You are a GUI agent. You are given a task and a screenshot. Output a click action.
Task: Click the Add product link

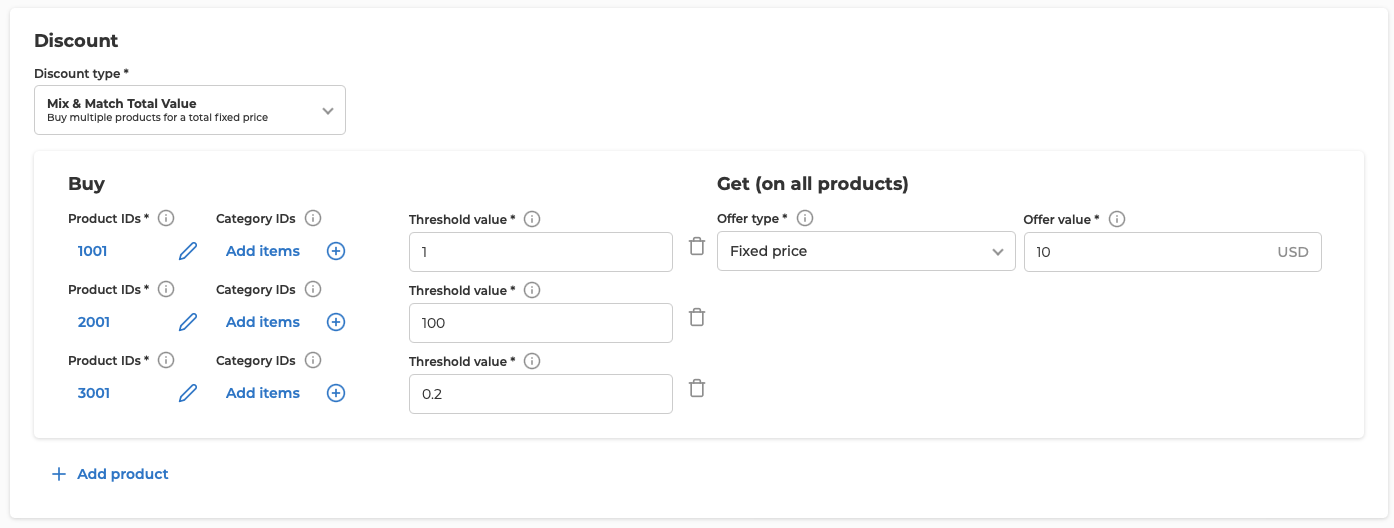(110, 474)
